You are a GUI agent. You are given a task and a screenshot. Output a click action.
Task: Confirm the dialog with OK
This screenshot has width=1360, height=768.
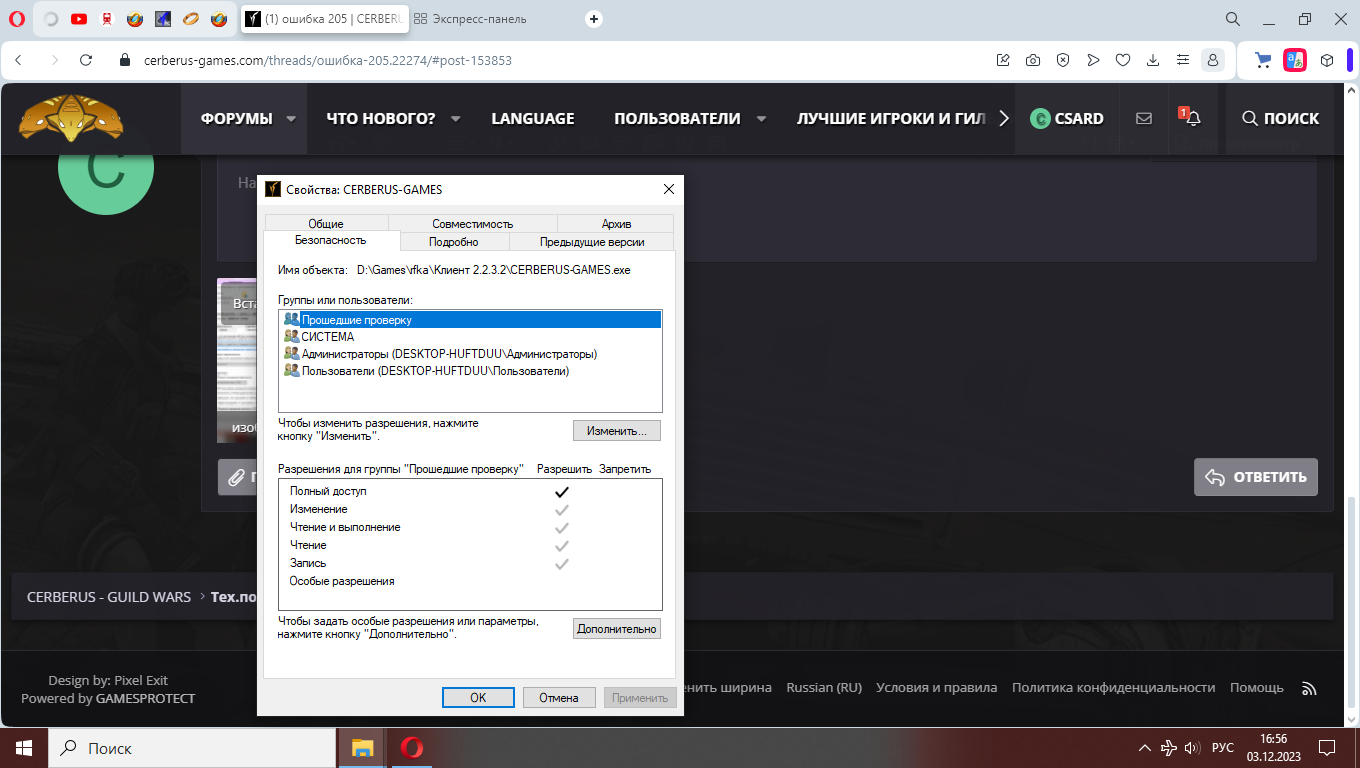[478, 698]
